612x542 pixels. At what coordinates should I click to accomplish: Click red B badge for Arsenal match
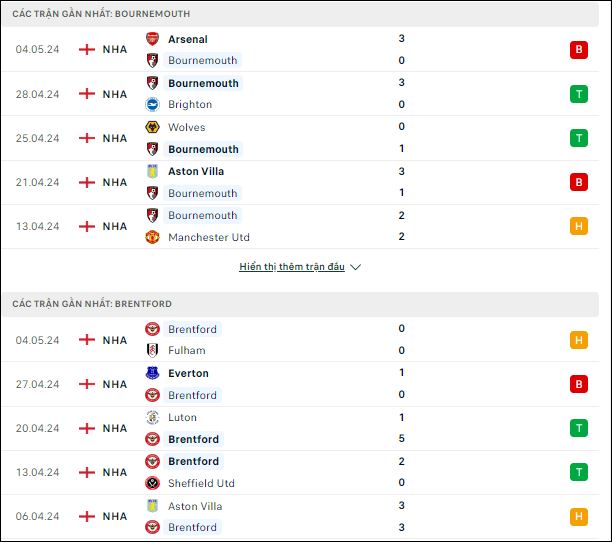point(578,50)
